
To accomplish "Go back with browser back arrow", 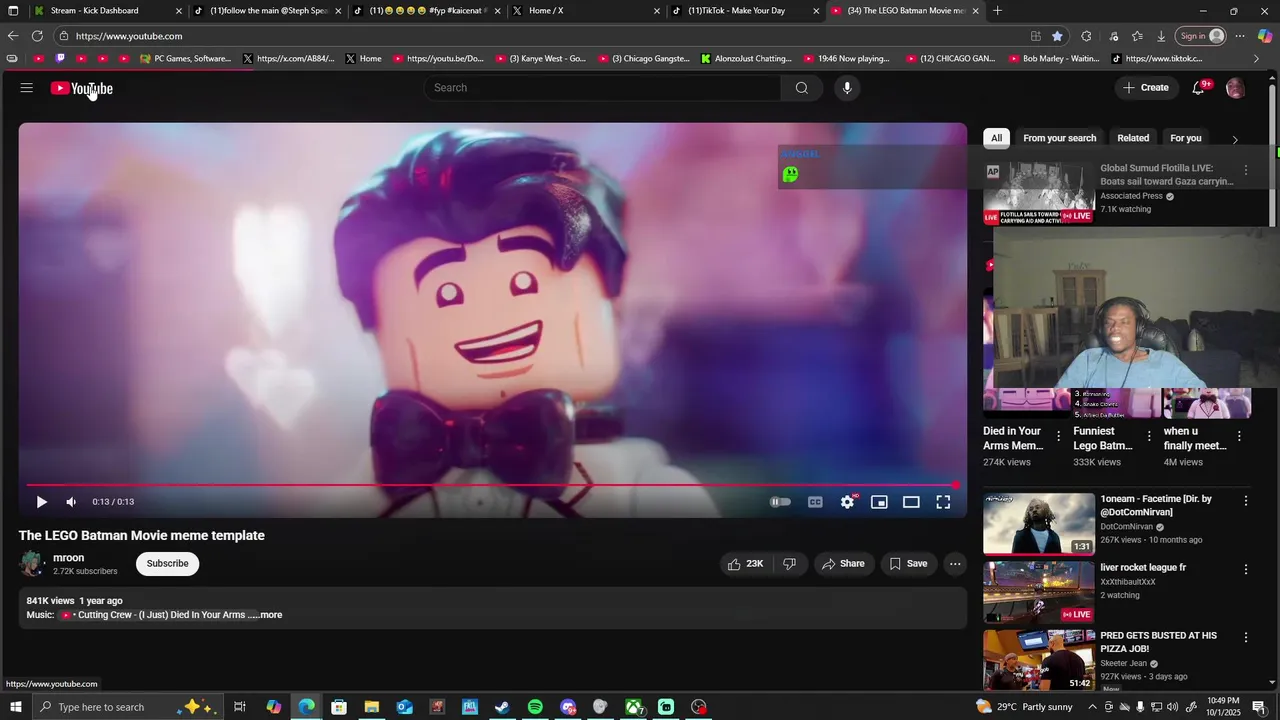I will pyautogui.click(x=12, y=36).
